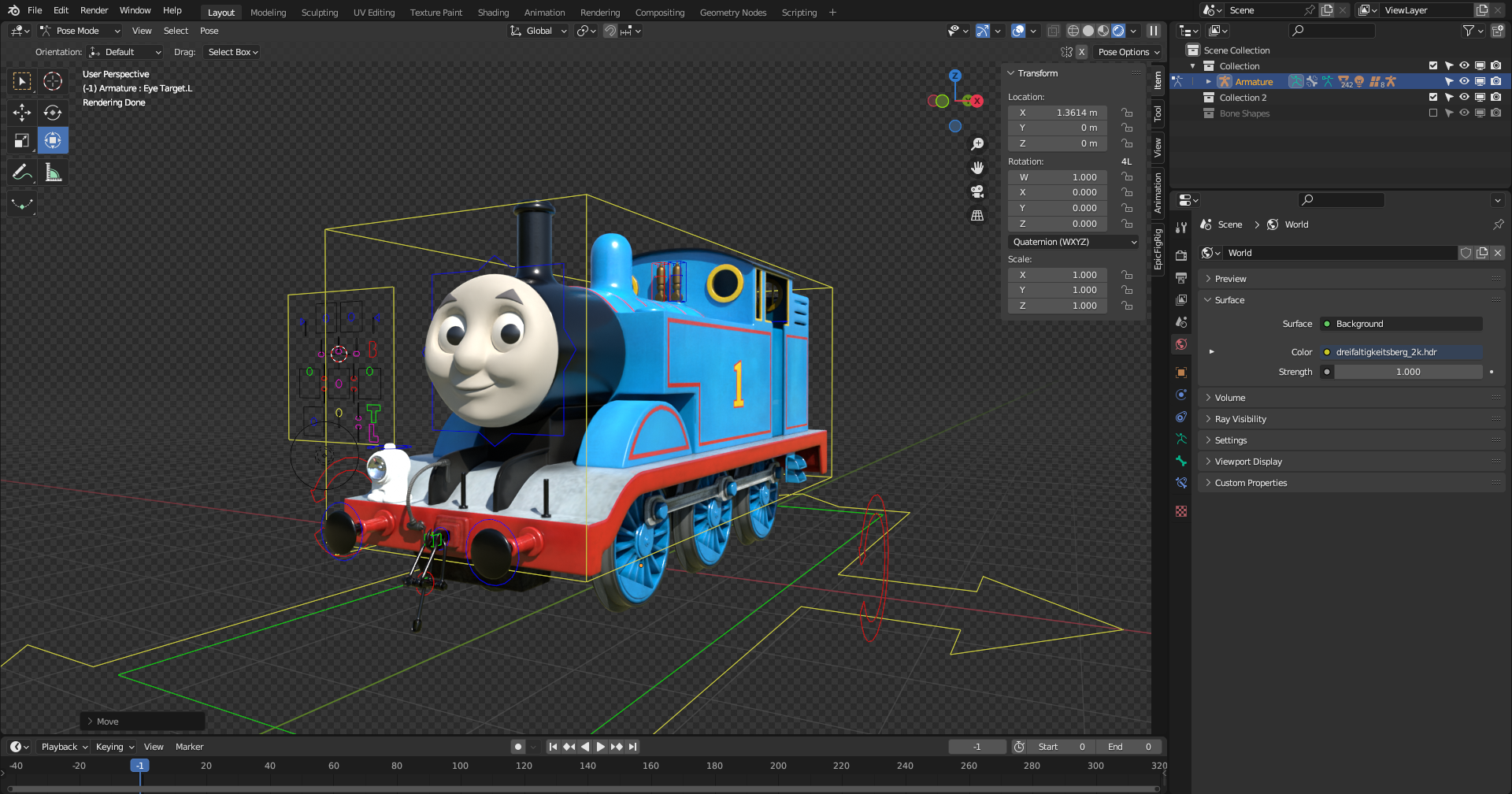Adjust world Strength value slider
This screenshot has width=1512, height=794.
click(x=1408, y=372)
